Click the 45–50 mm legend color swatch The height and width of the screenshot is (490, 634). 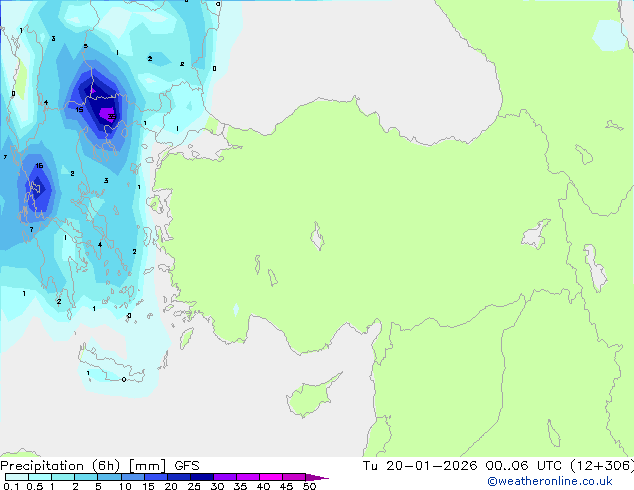(294, 477)
